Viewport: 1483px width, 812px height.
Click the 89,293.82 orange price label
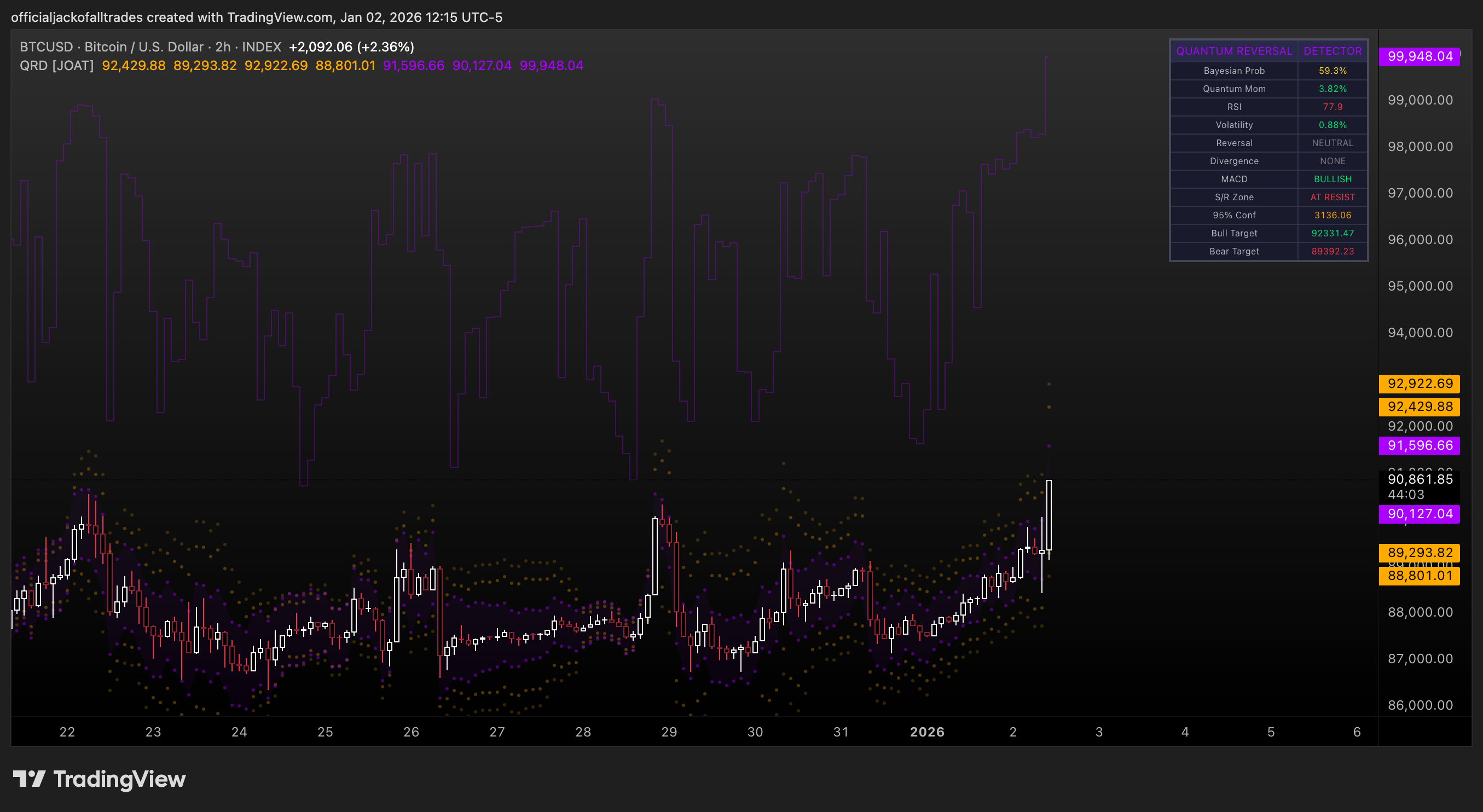(x=1419, y=553)
